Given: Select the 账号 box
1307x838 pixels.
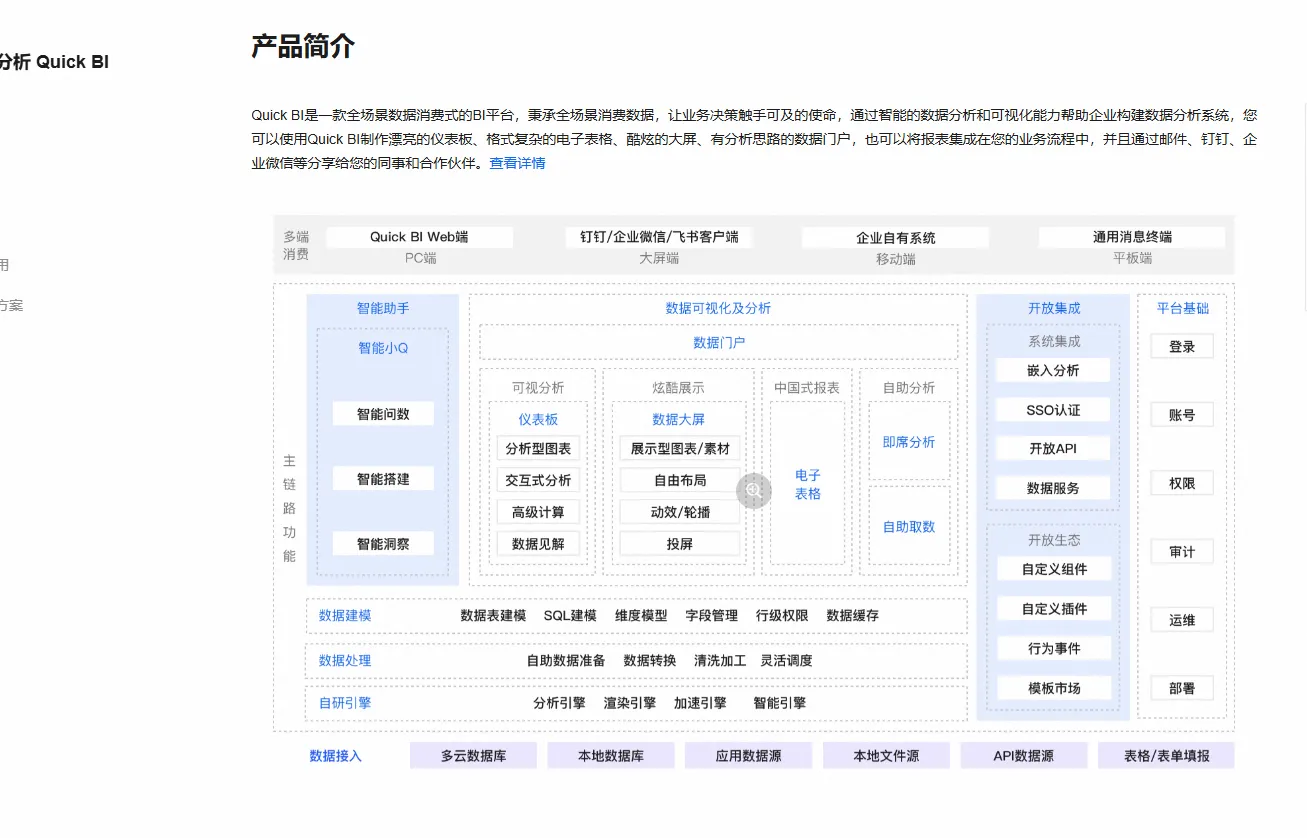Looking at the screenshot, I should point(1182,415).
